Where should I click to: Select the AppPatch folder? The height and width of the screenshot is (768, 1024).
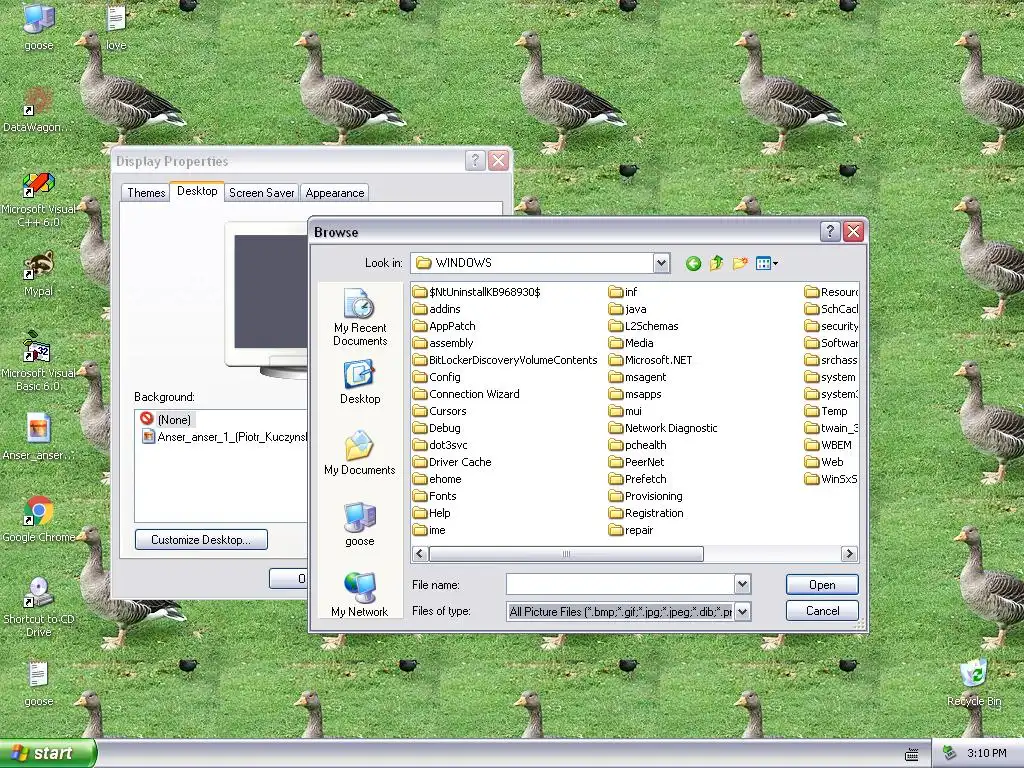tap(444, 326)
